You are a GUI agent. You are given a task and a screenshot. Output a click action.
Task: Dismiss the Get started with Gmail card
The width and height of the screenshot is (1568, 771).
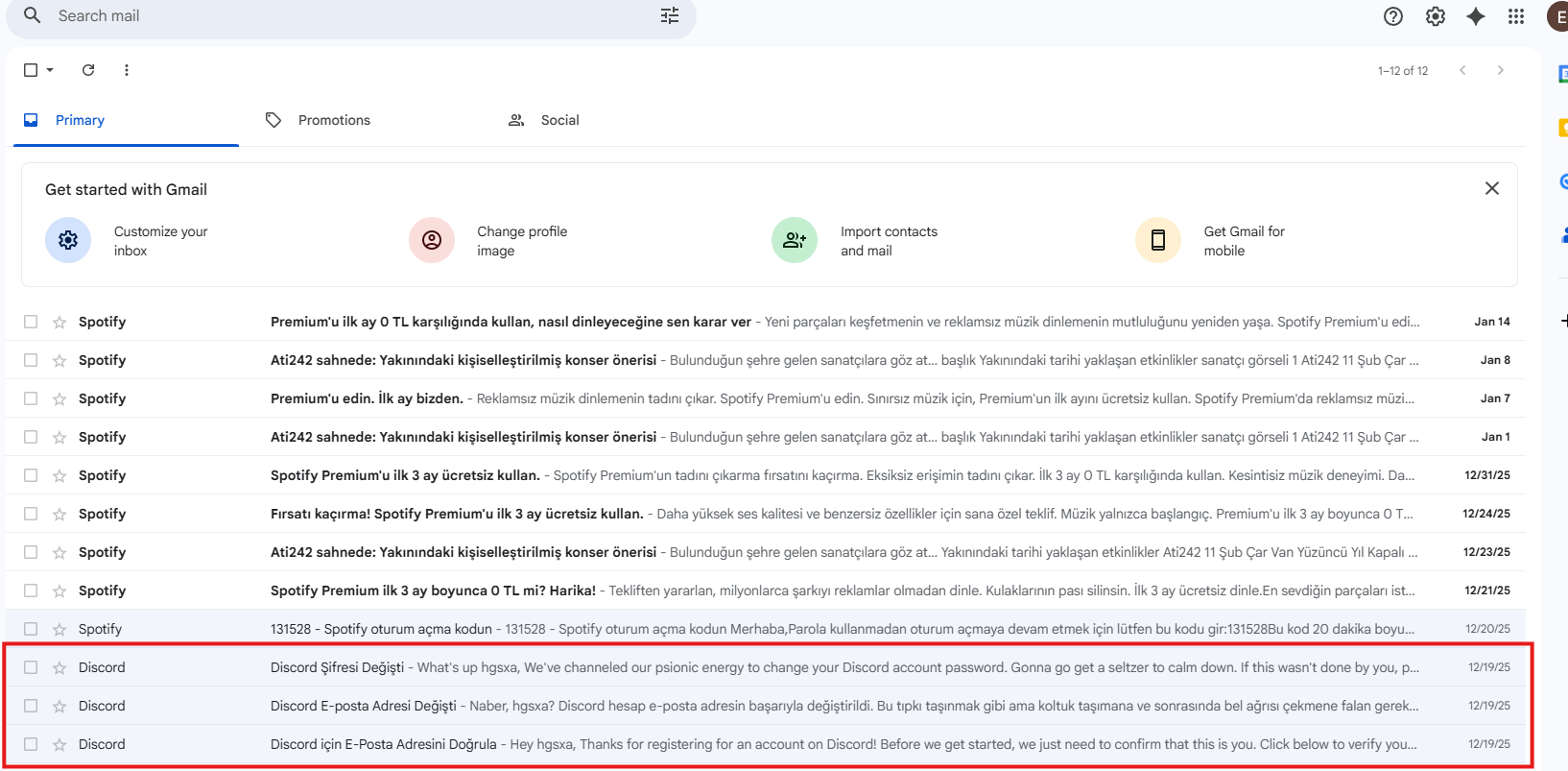tap(1492, 188)
